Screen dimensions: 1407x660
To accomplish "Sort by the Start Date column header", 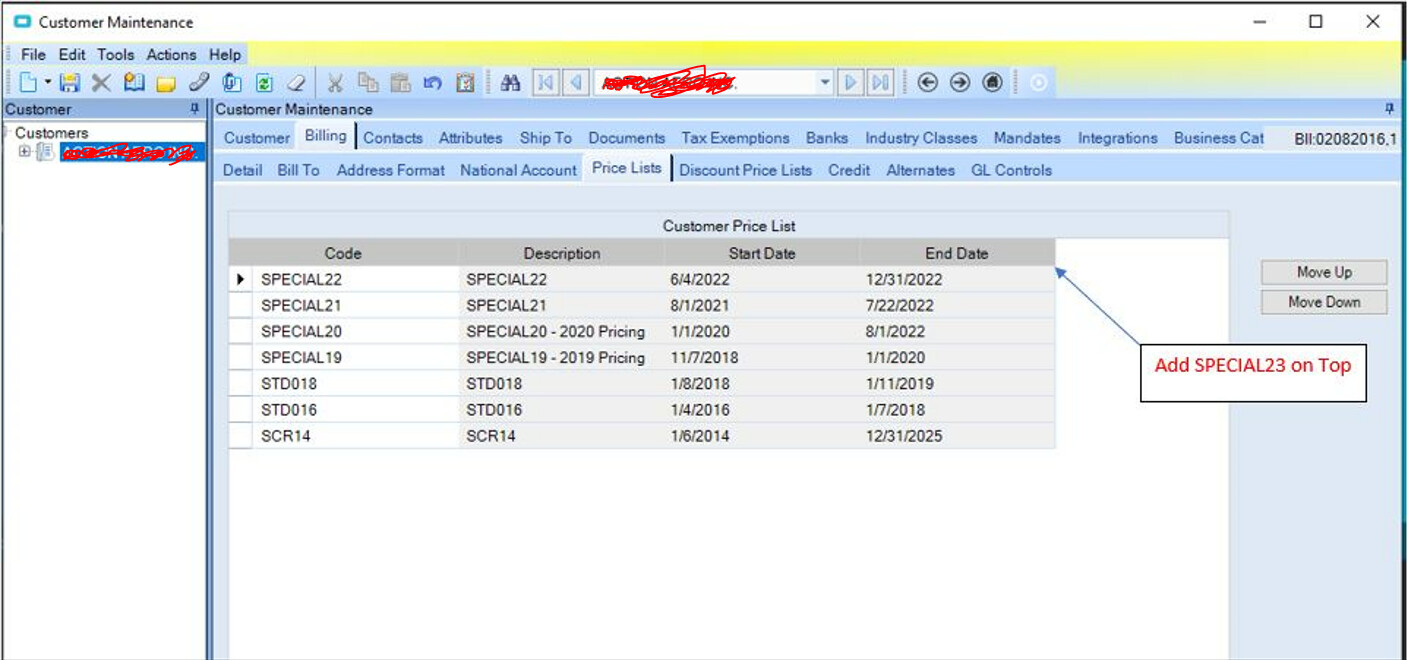I will (x=762, y=253).
